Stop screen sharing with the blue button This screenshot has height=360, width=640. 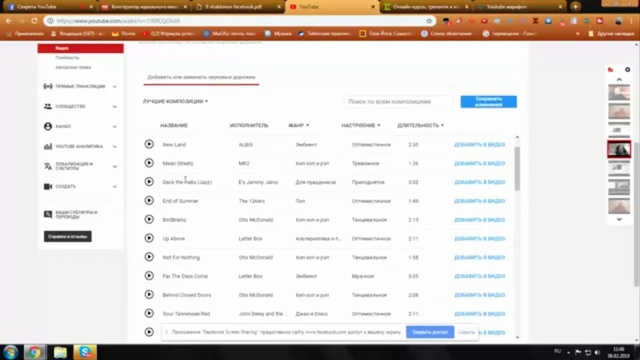(x=430, y=332)
